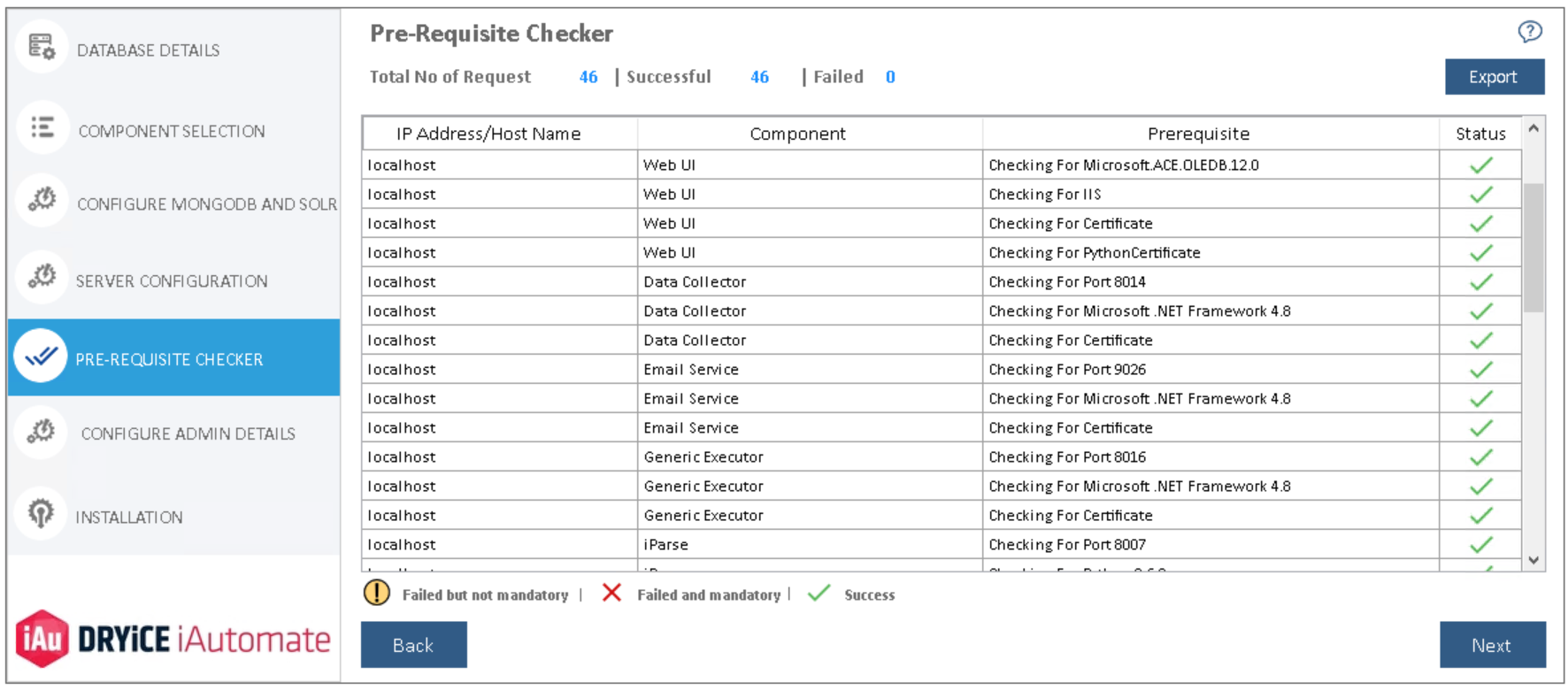Open the Configure Admin Details sidebar entry
Screen dimensions: 1568x690
(x=187, y=433)
